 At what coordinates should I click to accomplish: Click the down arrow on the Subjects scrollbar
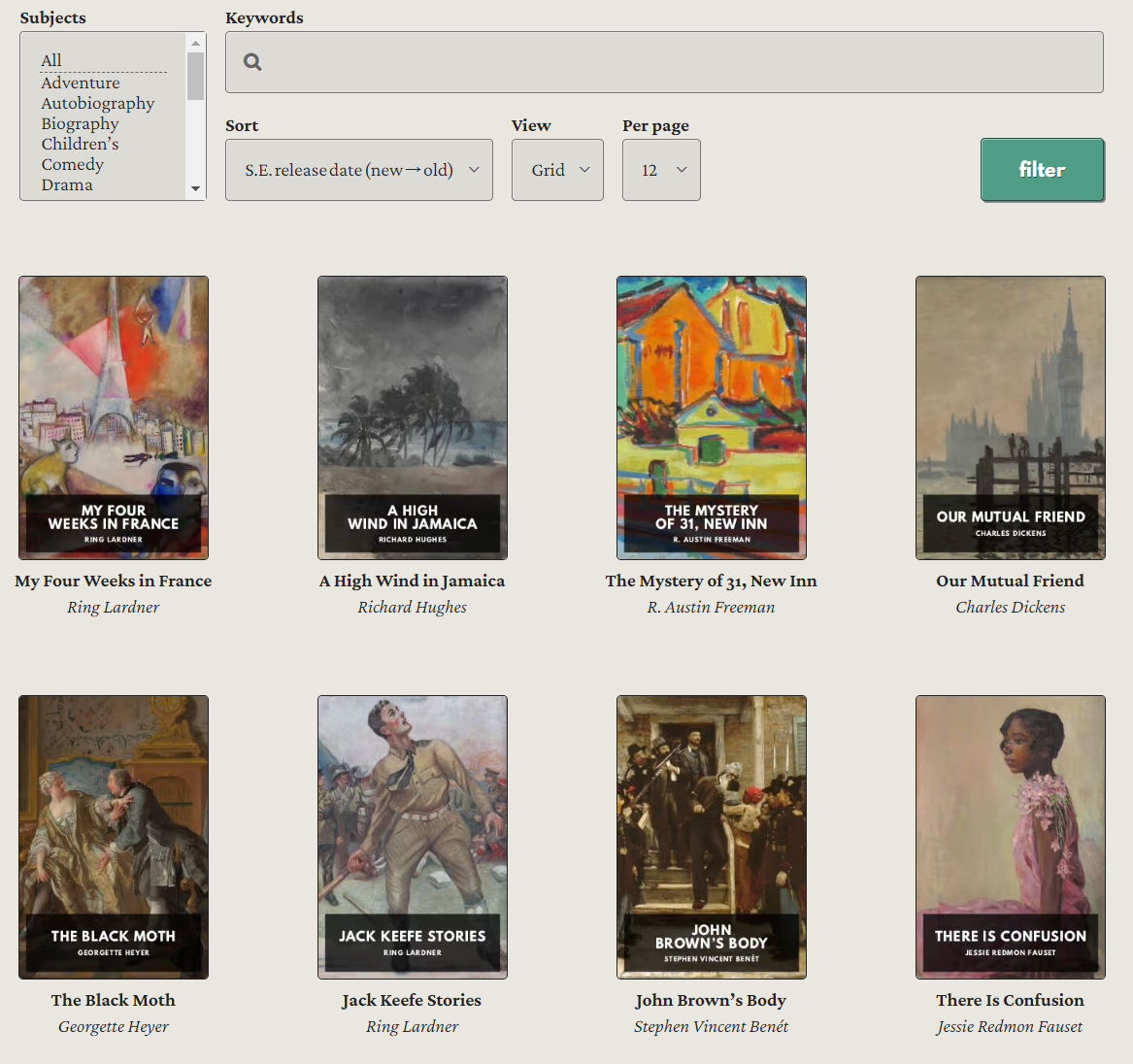[x=196, y=188]
